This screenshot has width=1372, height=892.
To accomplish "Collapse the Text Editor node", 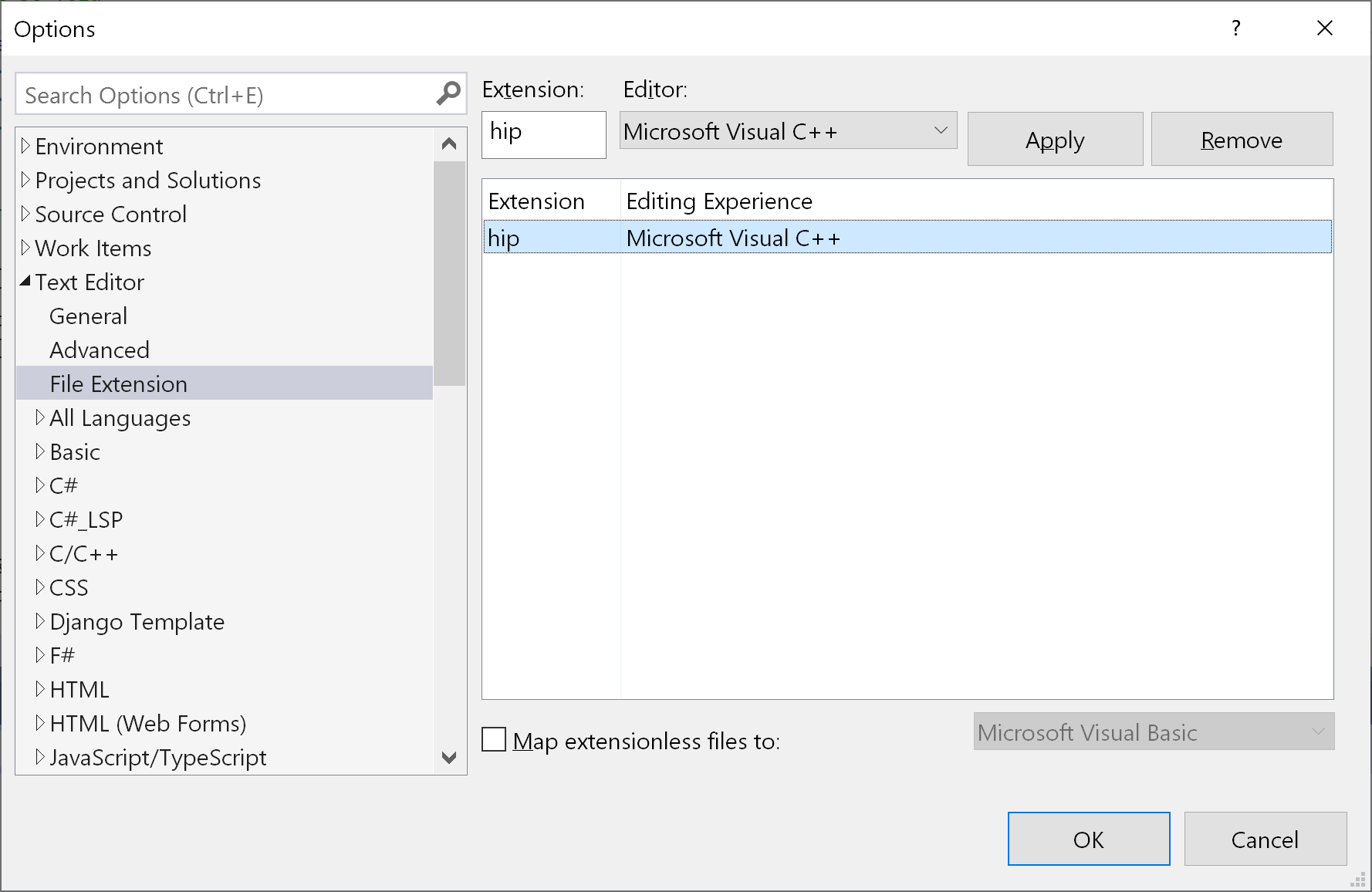I will [25, 281].
